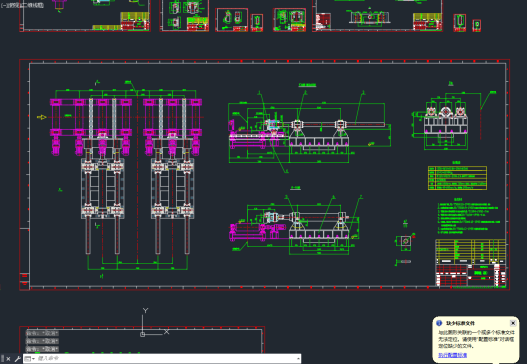
Task: Select the yellow parameter table in drawing
Action: tap(457, 178)
